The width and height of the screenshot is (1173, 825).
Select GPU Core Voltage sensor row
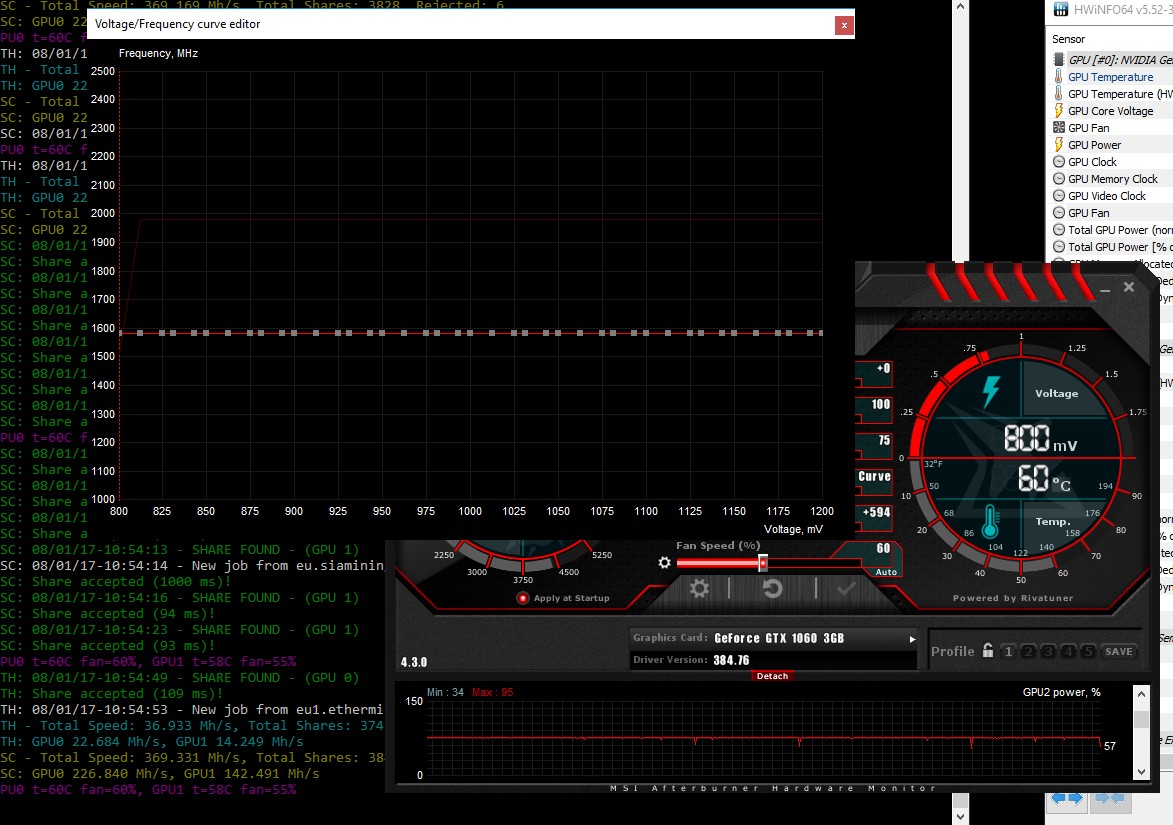tap(1110, 111)
